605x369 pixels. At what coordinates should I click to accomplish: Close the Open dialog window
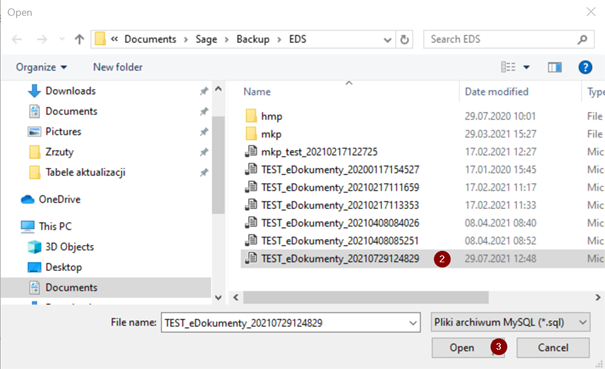click(591, 12)
